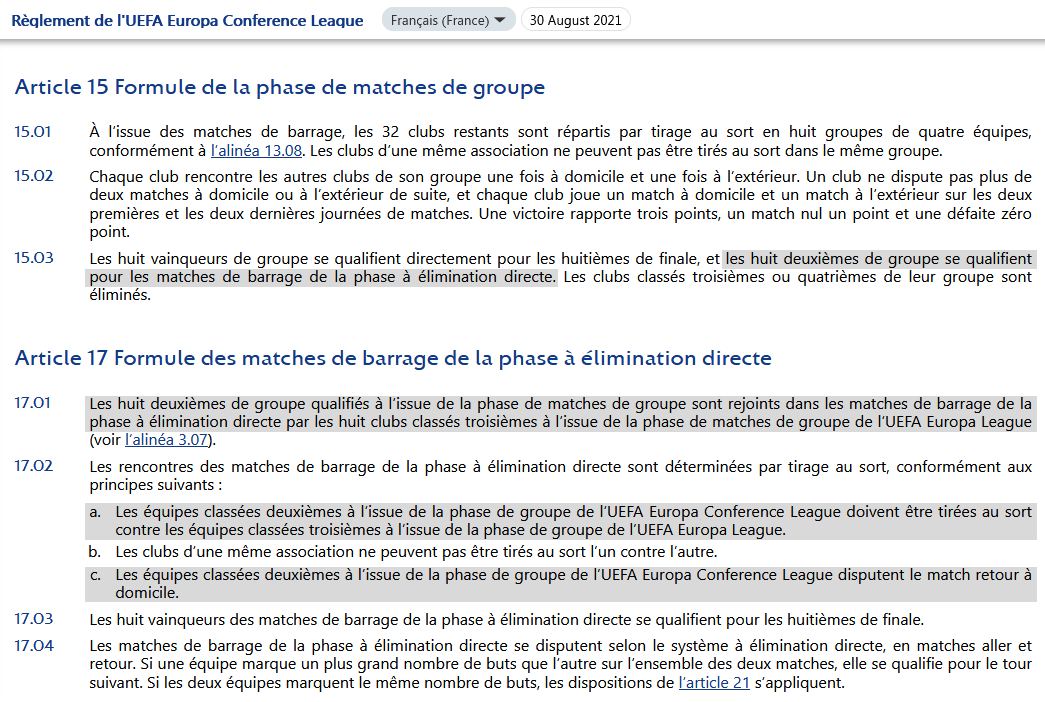Click paragraph number 15.01
Screen dimensions: 1045x702
click(33, 132)
